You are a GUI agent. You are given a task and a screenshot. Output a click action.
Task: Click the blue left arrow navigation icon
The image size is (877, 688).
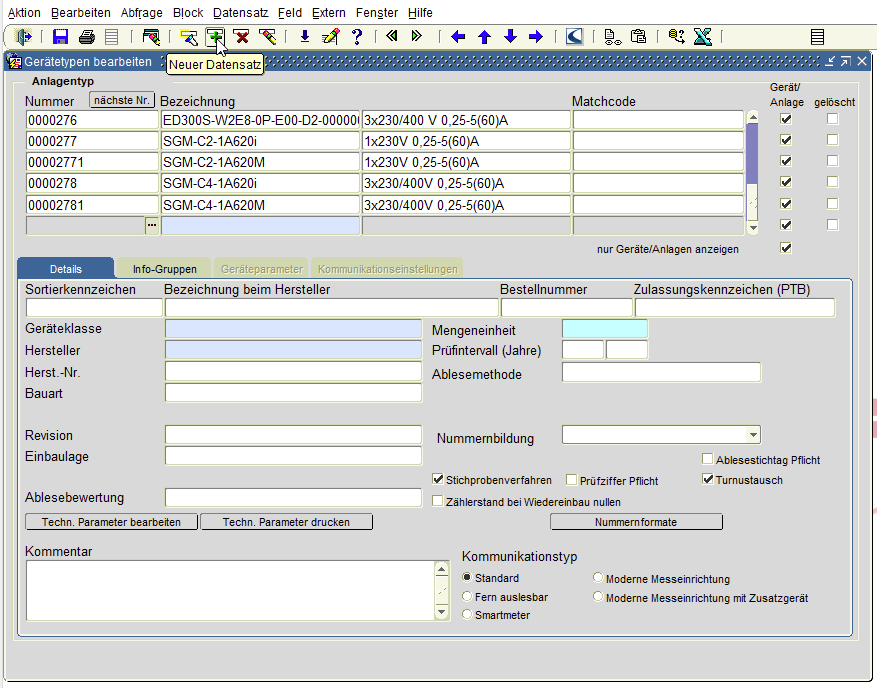pyautogui.click(x=458, y=37)
